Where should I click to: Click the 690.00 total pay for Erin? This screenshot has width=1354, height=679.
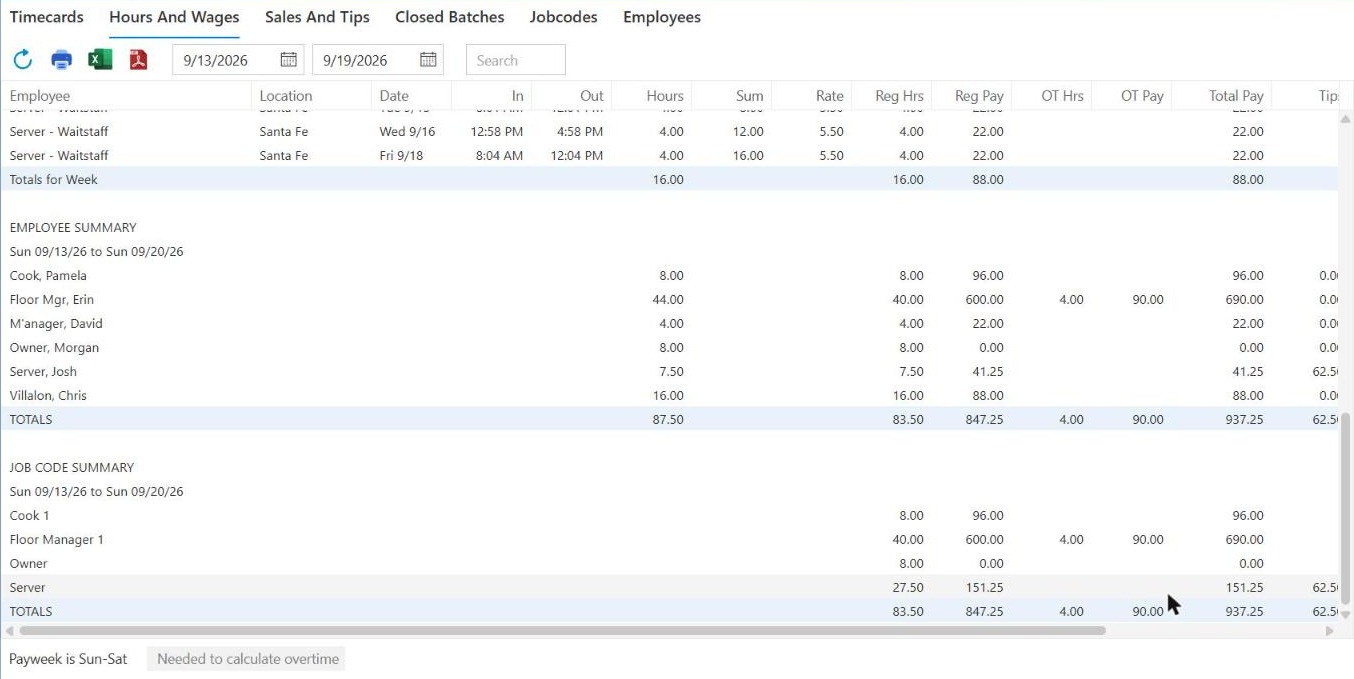click(x=1244, y=300)
